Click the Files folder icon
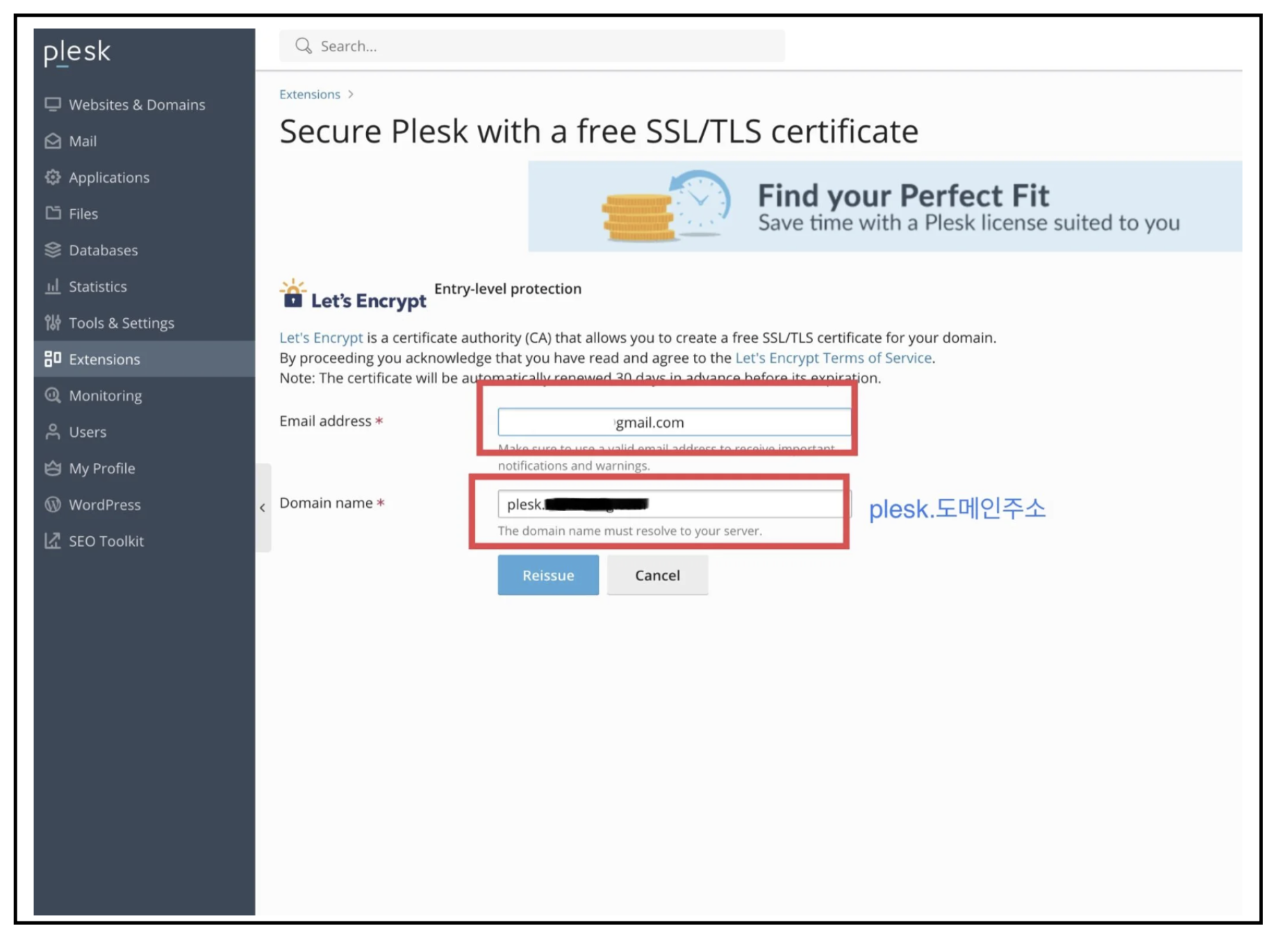1288x936 pixels. pos(53,213)
